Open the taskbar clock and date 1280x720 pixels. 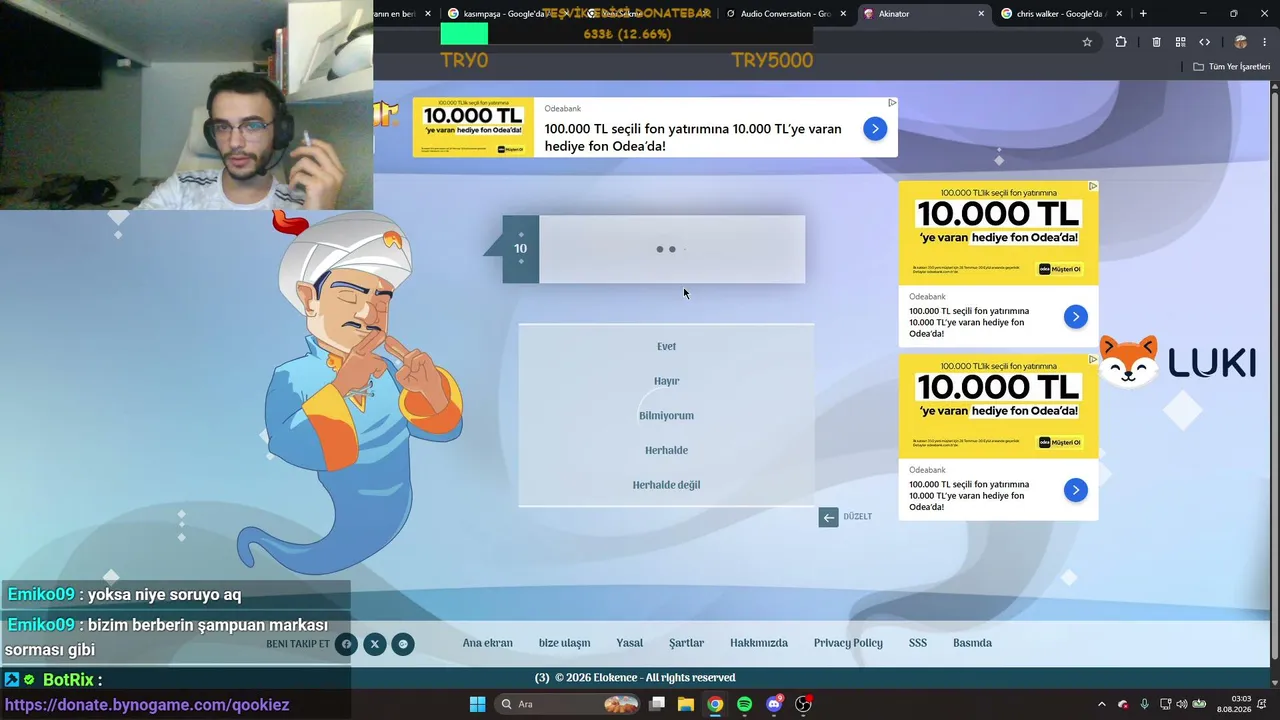coord(1233,704)
